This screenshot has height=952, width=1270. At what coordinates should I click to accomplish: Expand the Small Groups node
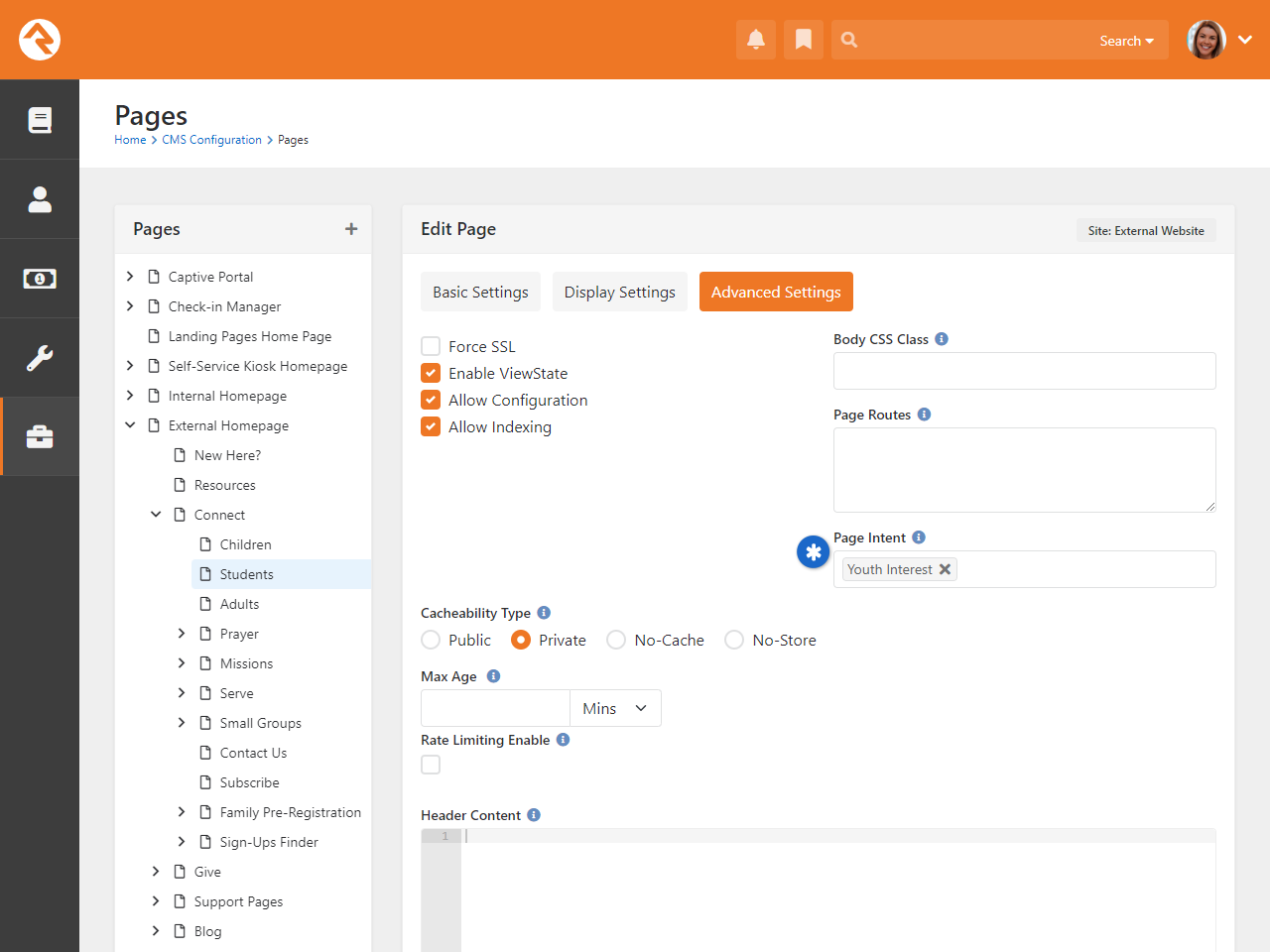[182, 723]
